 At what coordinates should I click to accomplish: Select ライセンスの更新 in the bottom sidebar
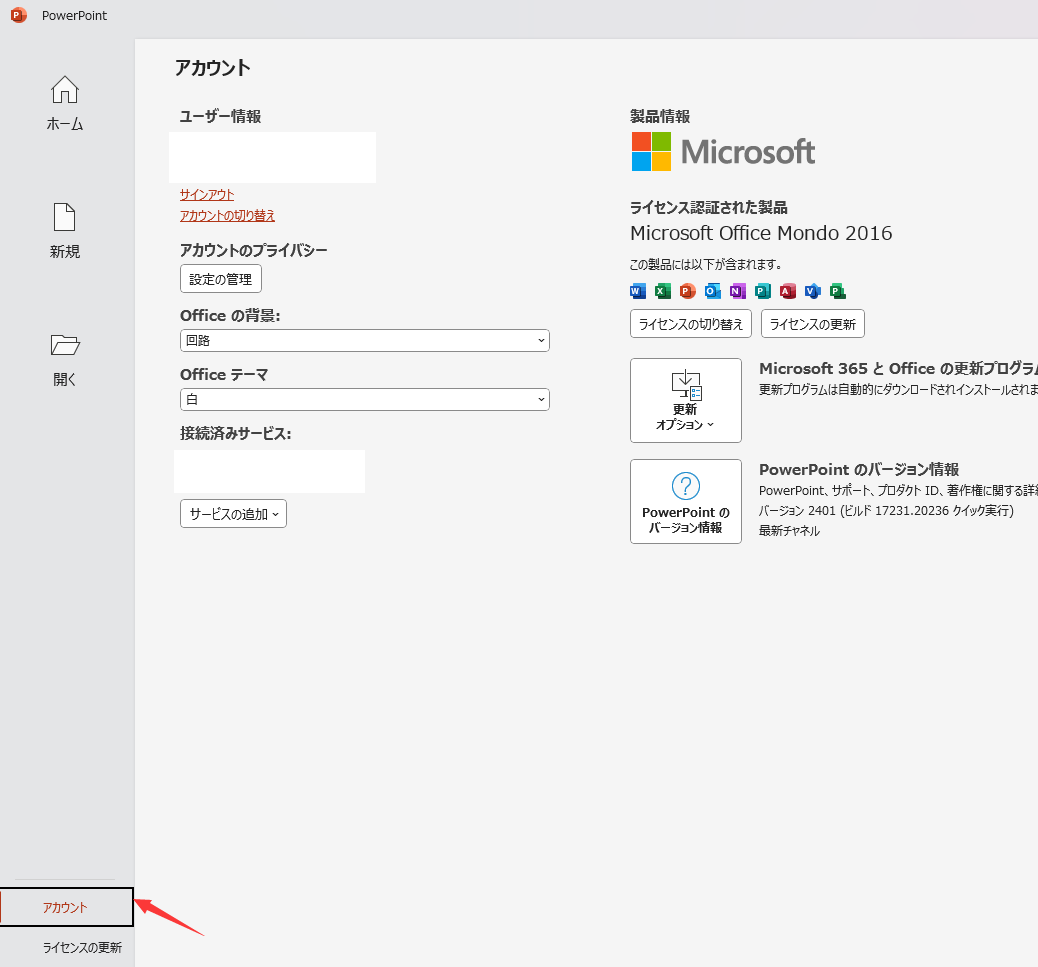pyautogui.click(x=81, y=947)
